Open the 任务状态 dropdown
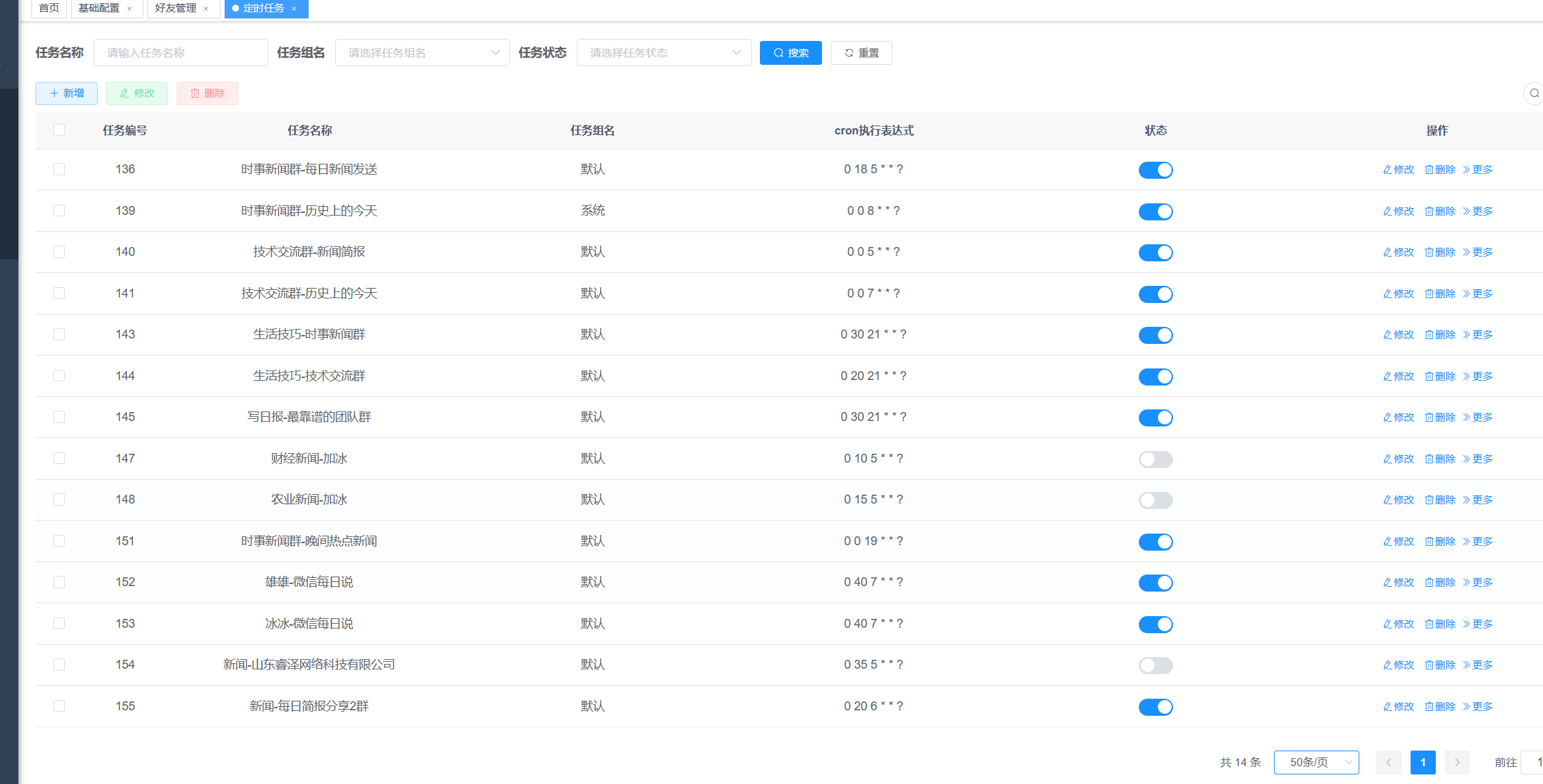1543x784 pixels. (x=664, y=53)
